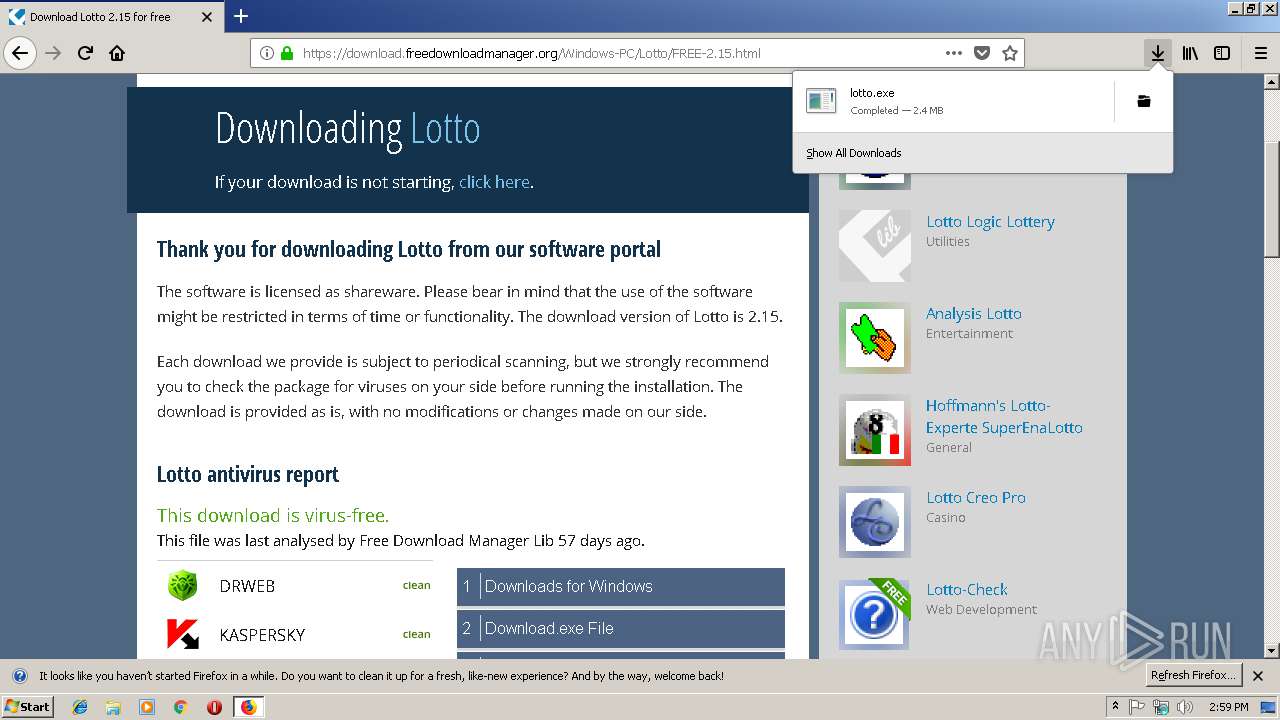The height and width of the screenshot is (720, 1280).
Task: Open the Windows Start menu
Action: coord(28,706)
